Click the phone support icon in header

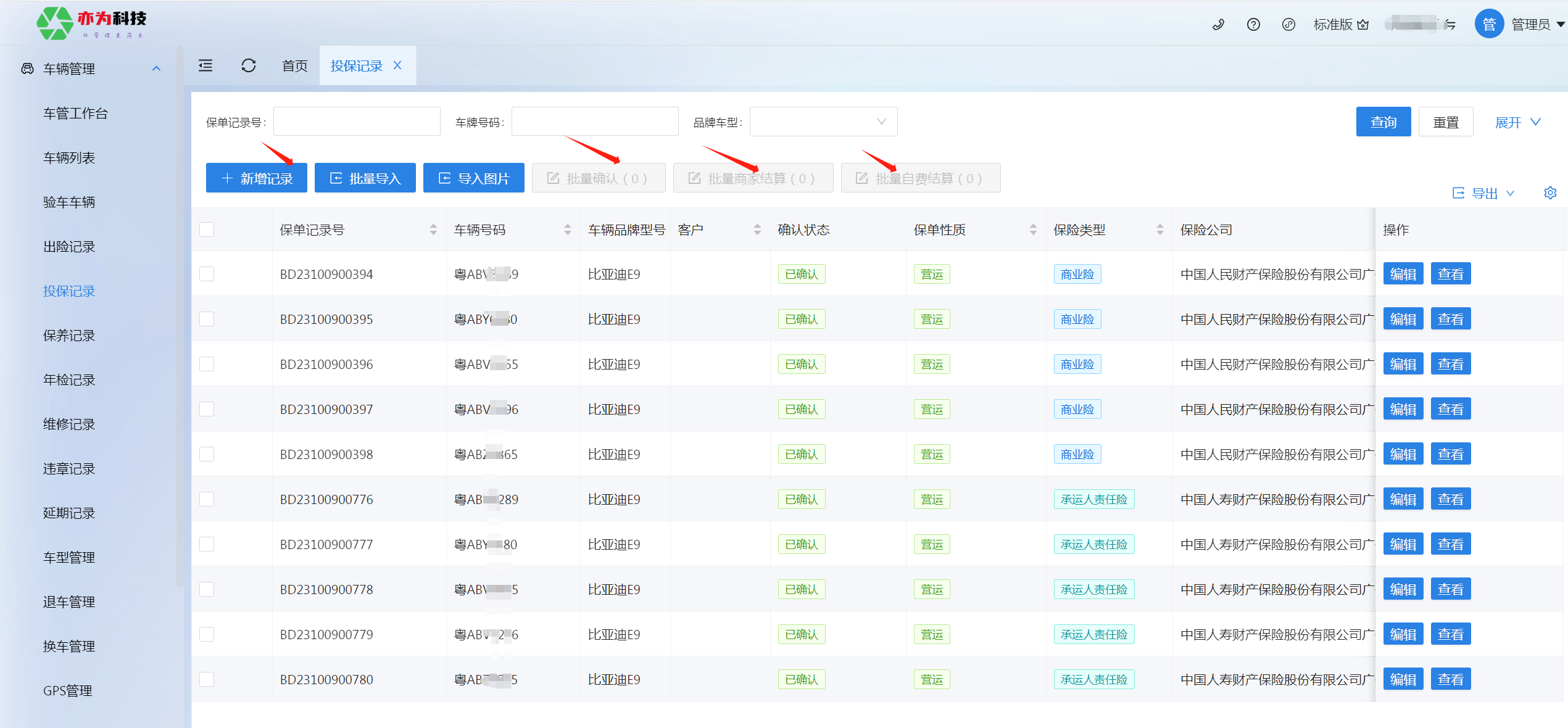point(1218,25)
